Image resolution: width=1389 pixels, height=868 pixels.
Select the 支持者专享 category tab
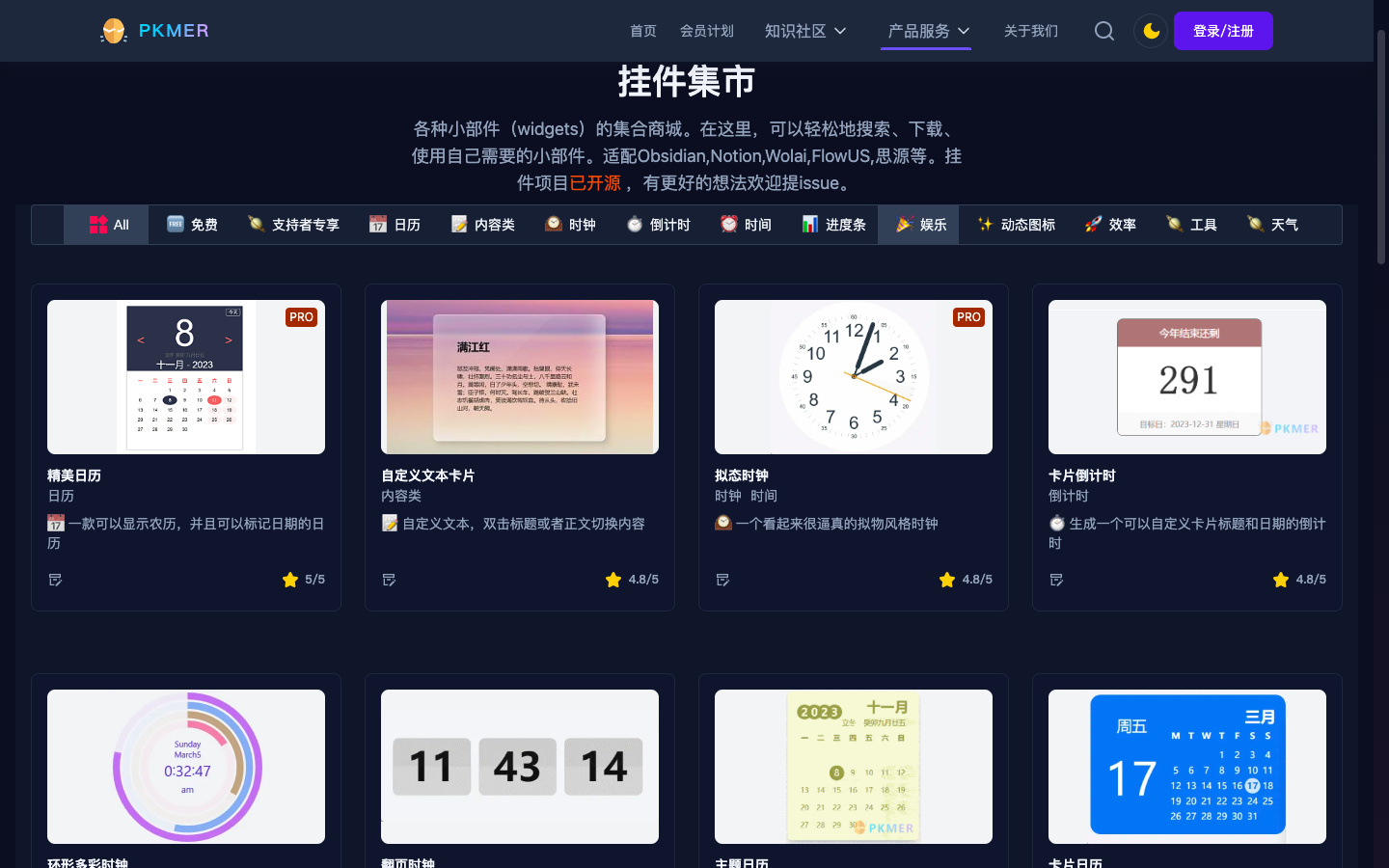(x=293, y=225)
